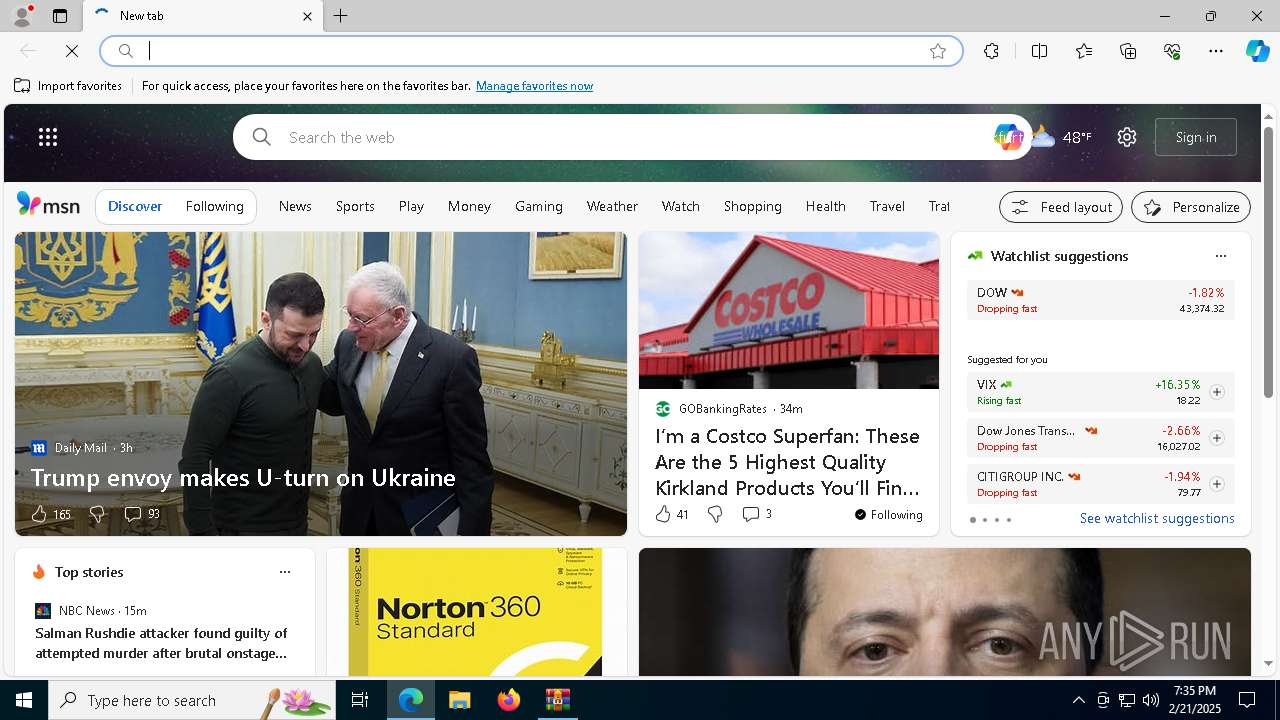Open Watchlist suggestions more options
This screenshot has width=1280, height=720.
tap(1220, 256)
